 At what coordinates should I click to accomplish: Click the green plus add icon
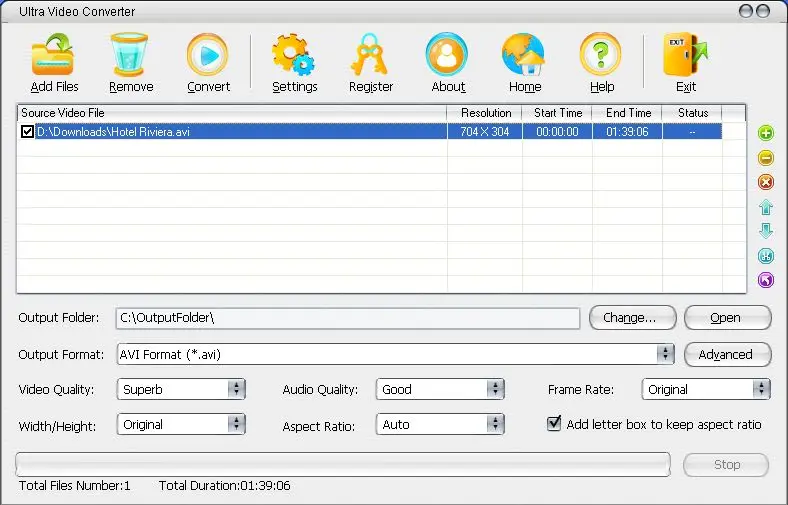765,133
